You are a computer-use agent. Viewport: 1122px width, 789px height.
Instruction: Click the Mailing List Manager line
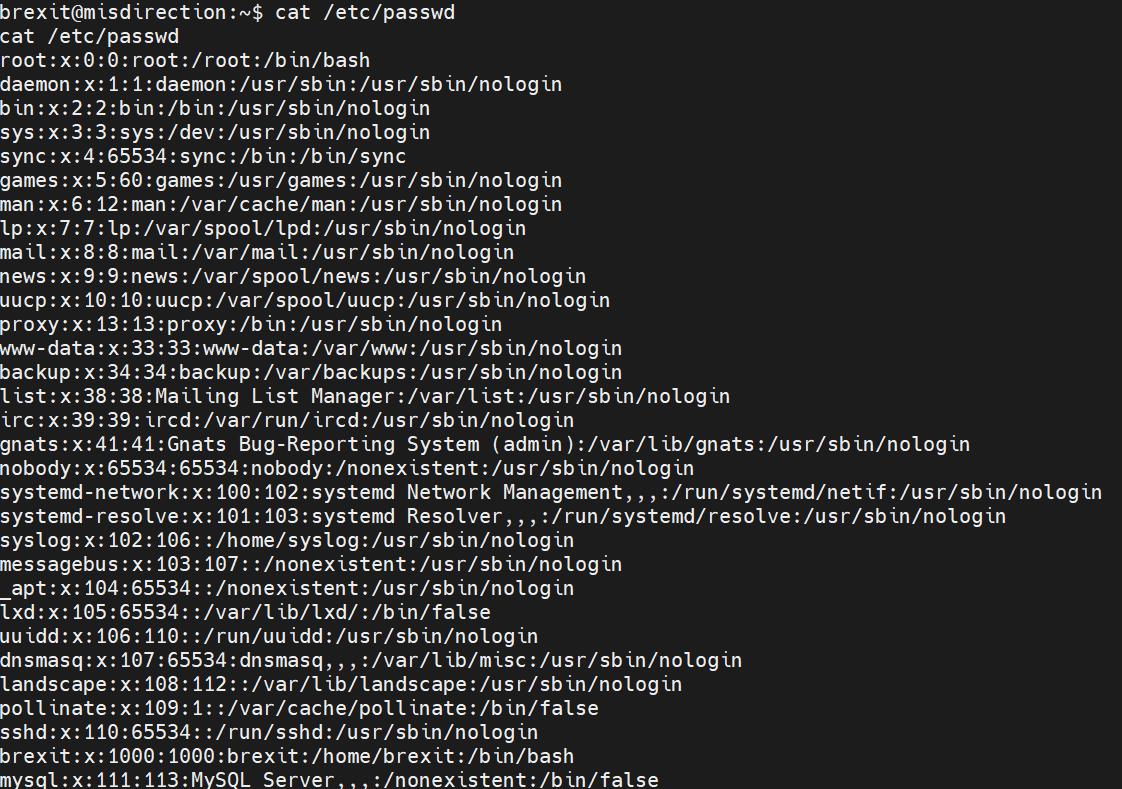365,396
